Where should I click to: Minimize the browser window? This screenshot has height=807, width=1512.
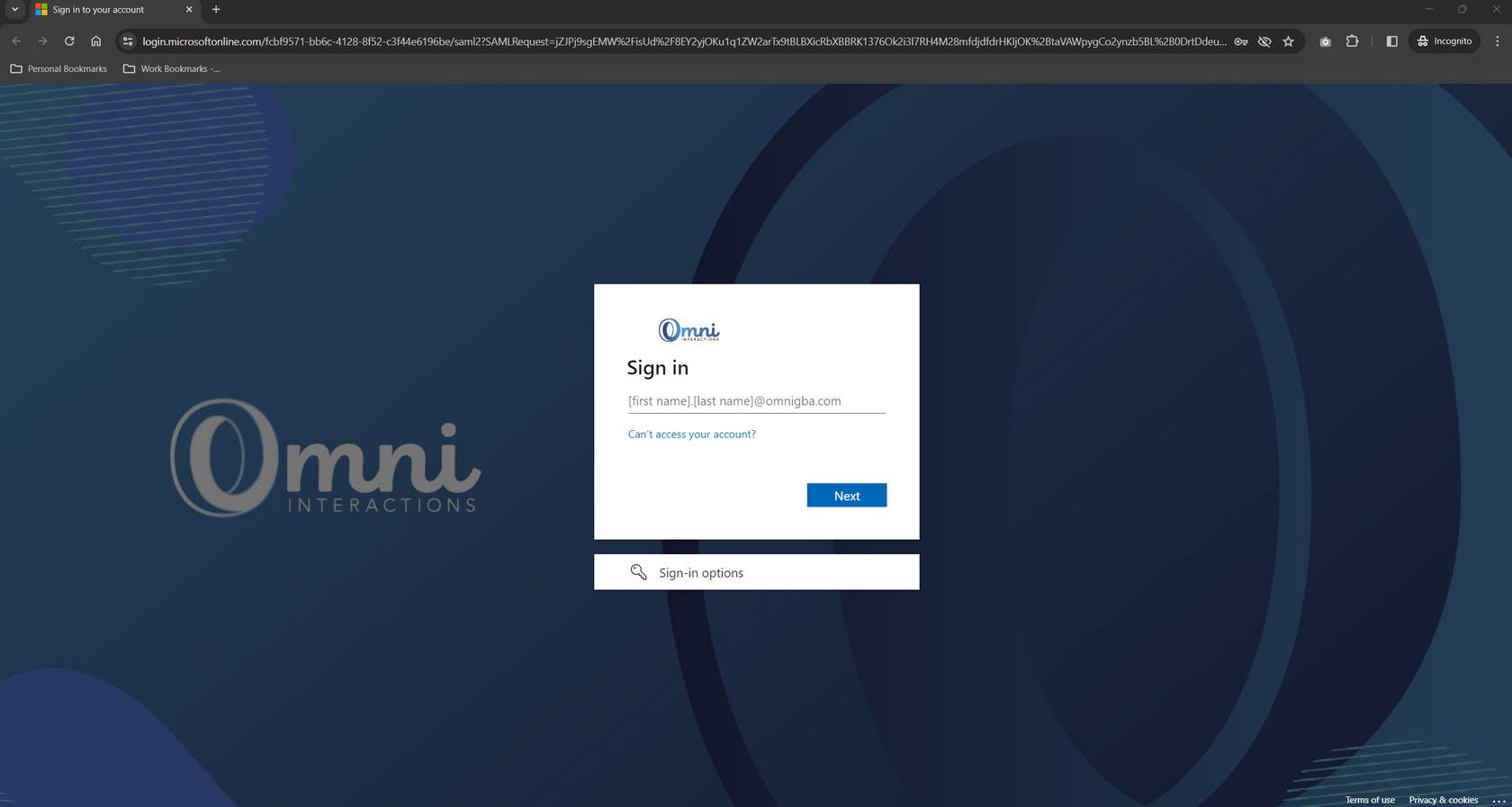pyautogui.click(x=1428, y=10)
